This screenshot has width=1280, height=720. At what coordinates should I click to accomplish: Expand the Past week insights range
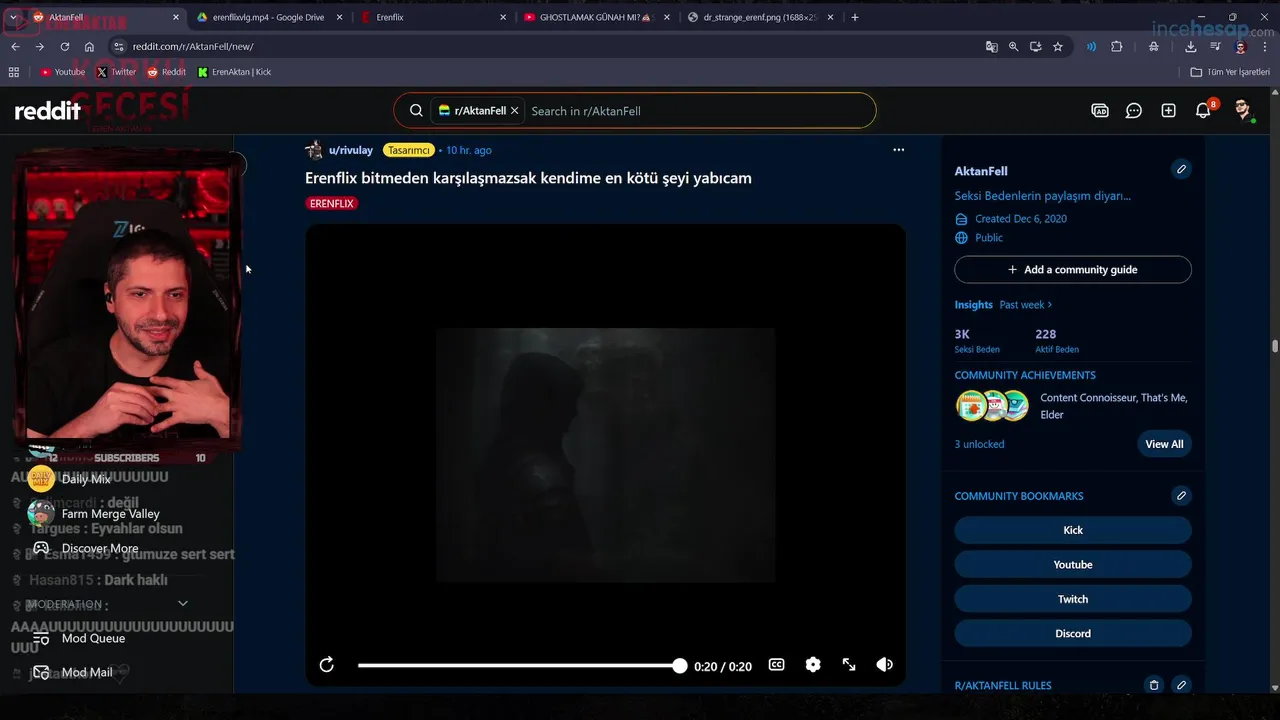(x=1026, y=305)
